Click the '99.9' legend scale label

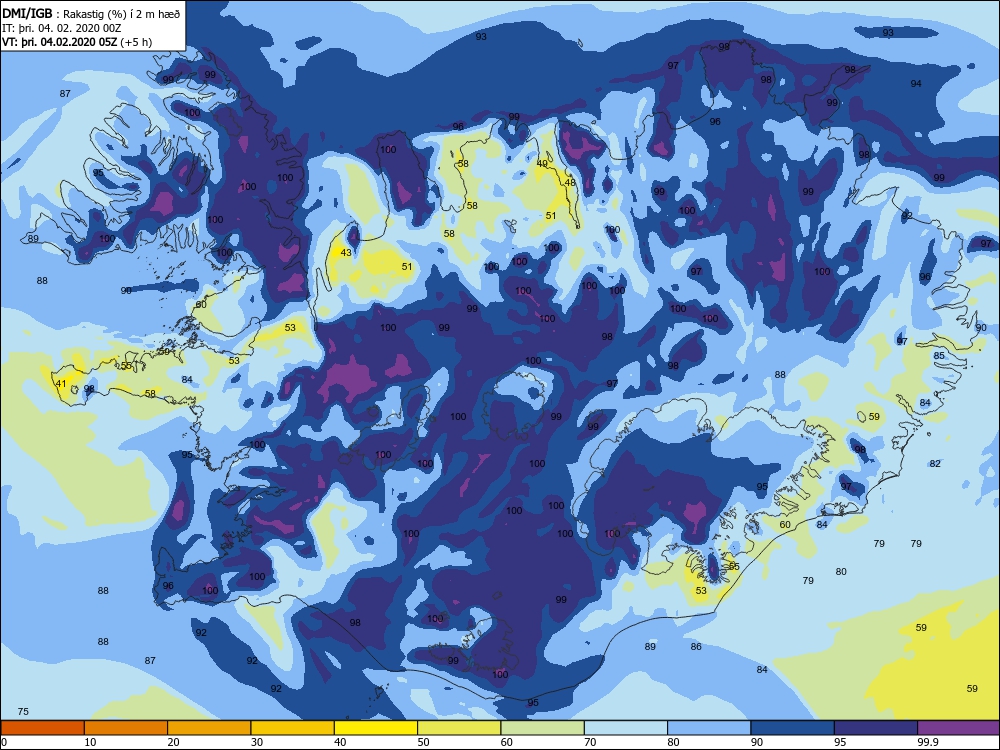click(x=927, y=742)
